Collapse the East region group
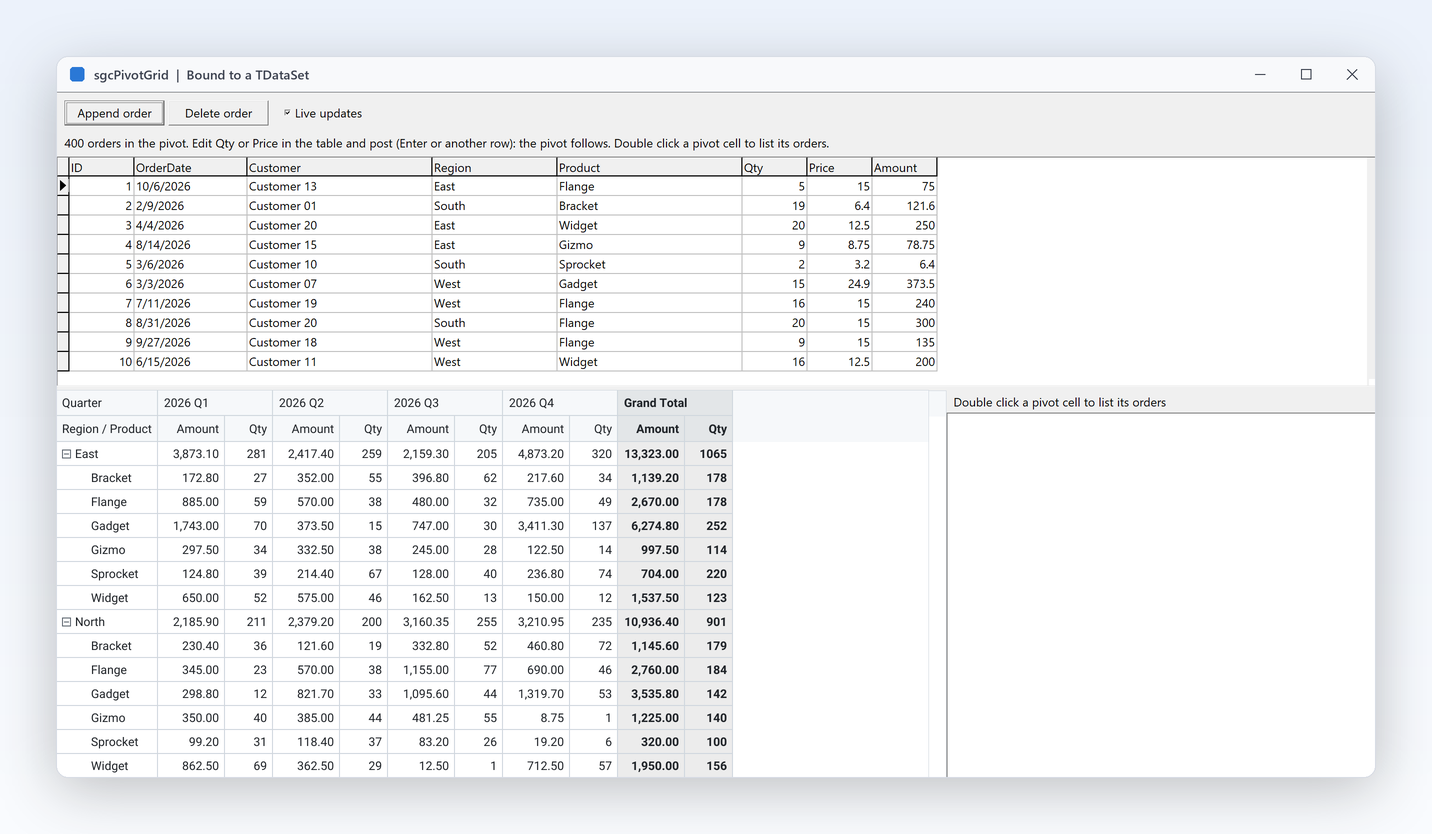The width and height of the screenshot is (1432, 834). coord(67,454)
